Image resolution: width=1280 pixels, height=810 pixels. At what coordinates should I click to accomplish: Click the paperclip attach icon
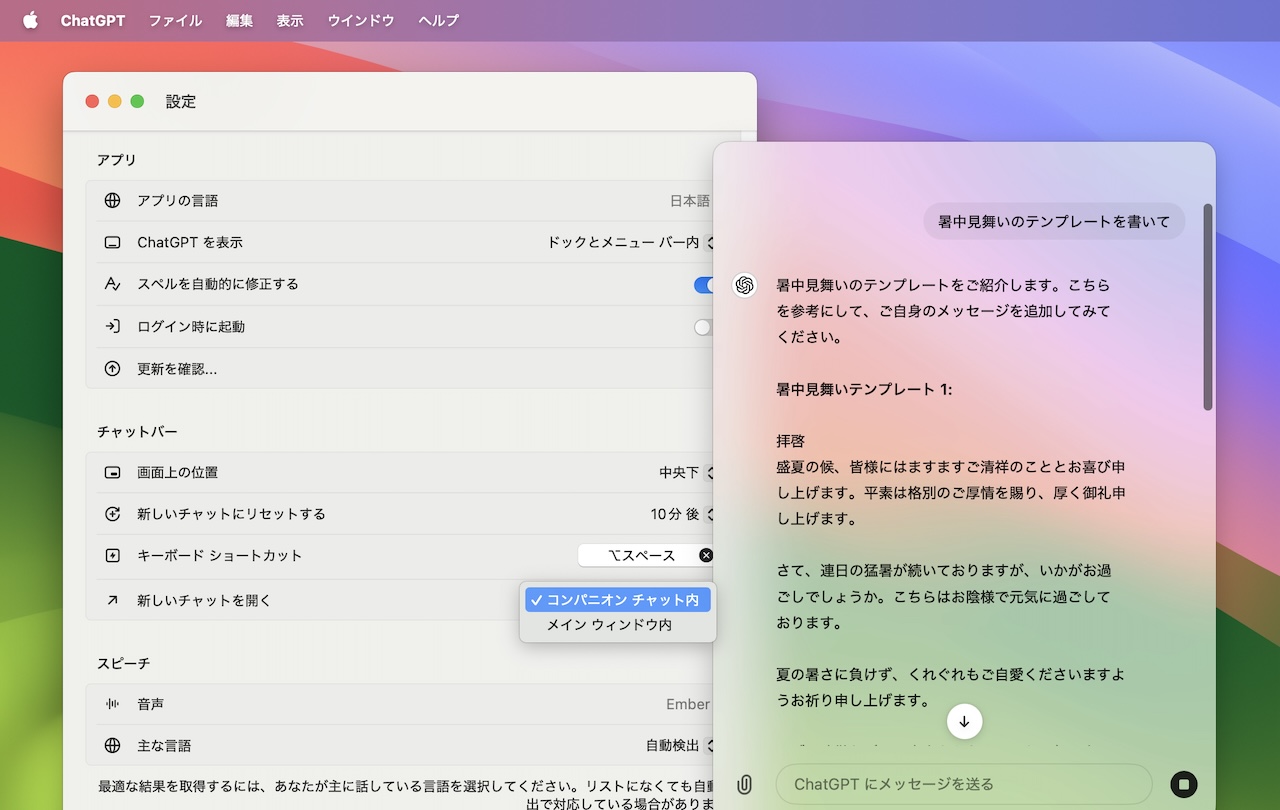tap(744, 784)
